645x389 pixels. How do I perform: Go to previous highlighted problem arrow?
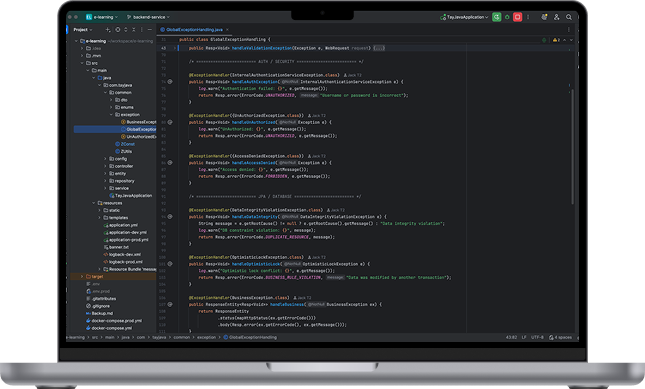(x=564, y=40)
